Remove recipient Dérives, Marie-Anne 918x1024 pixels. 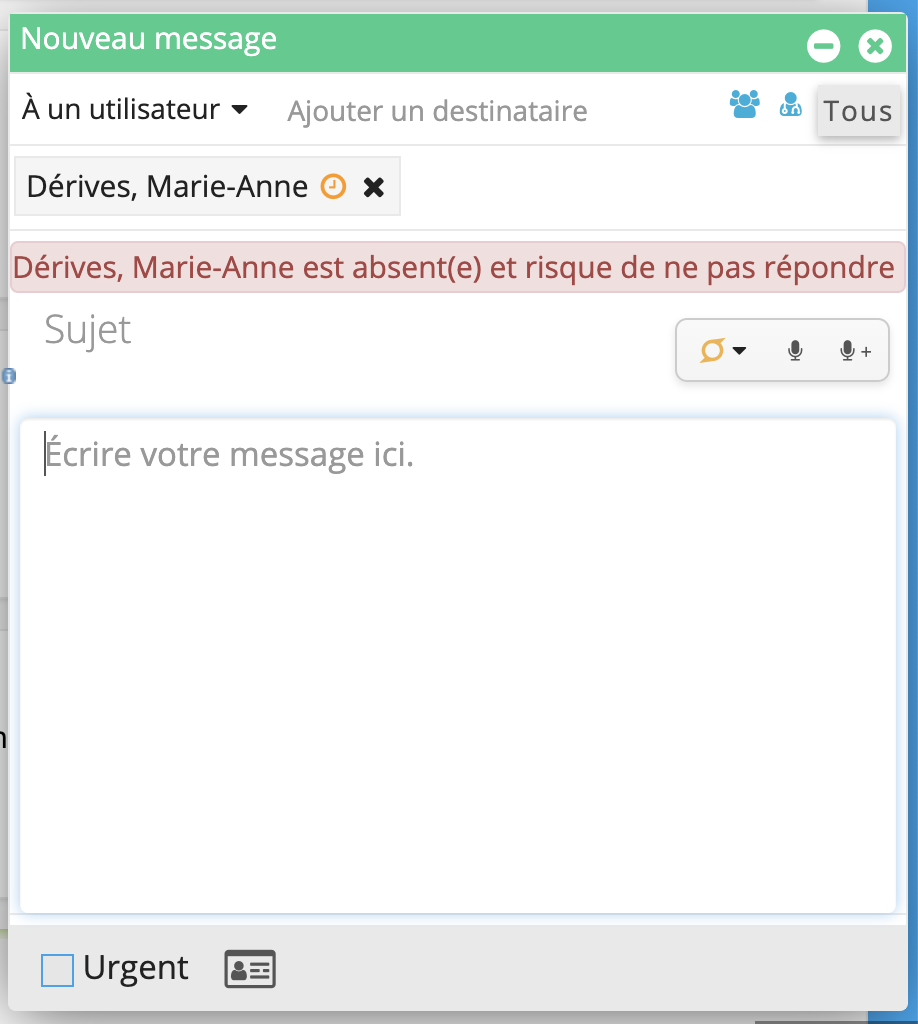pos(374,187)
